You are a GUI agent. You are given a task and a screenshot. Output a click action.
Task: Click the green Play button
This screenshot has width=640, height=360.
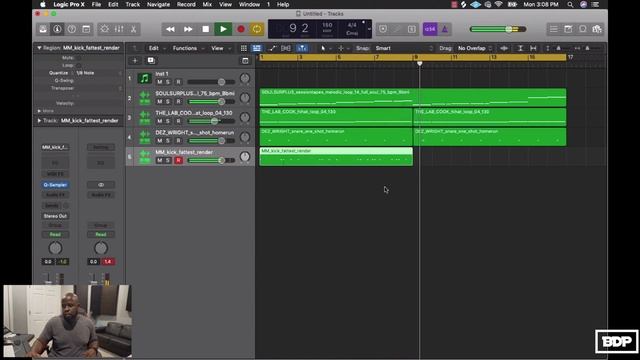(223, 29)
